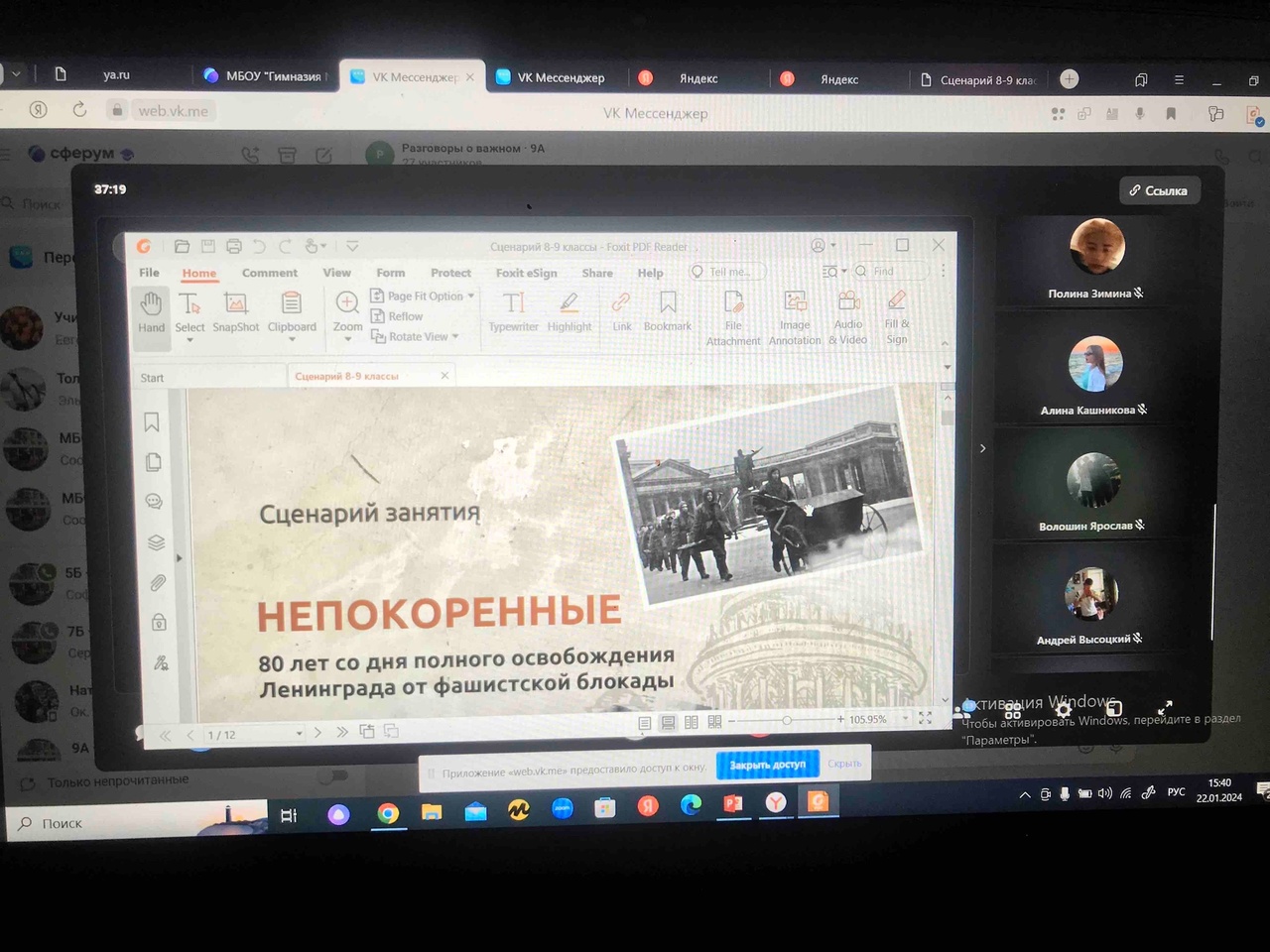1270x952 pixels.
Task: Expand the Foxit left navigation panel
Action: 179,557
